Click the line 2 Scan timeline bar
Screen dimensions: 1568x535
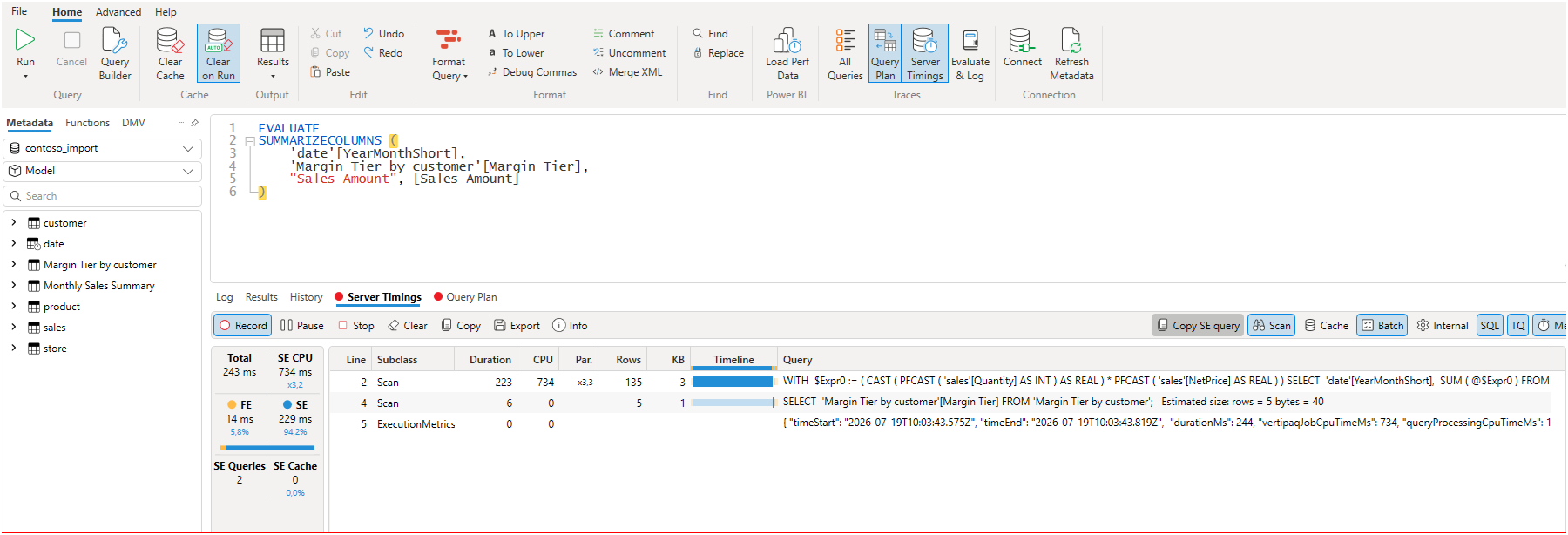click(x=733, y=382)
